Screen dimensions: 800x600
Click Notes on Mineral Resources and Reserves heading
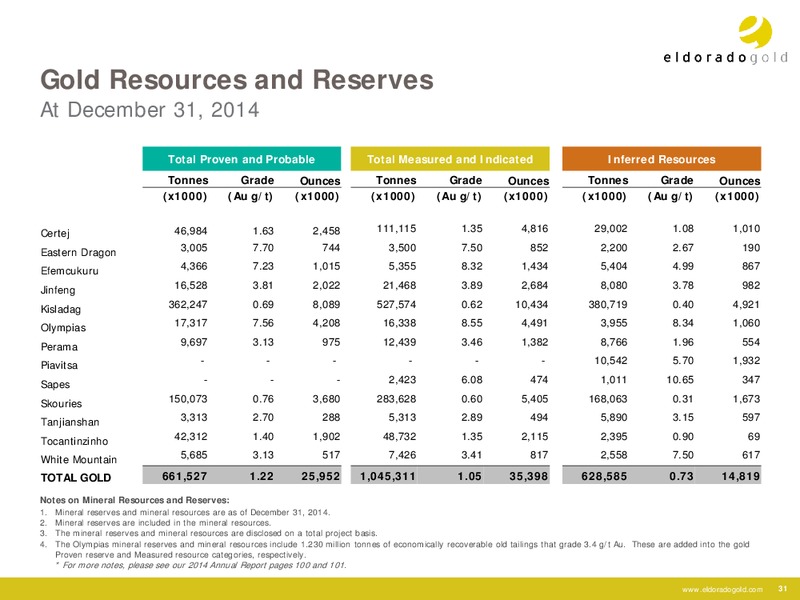135,501
